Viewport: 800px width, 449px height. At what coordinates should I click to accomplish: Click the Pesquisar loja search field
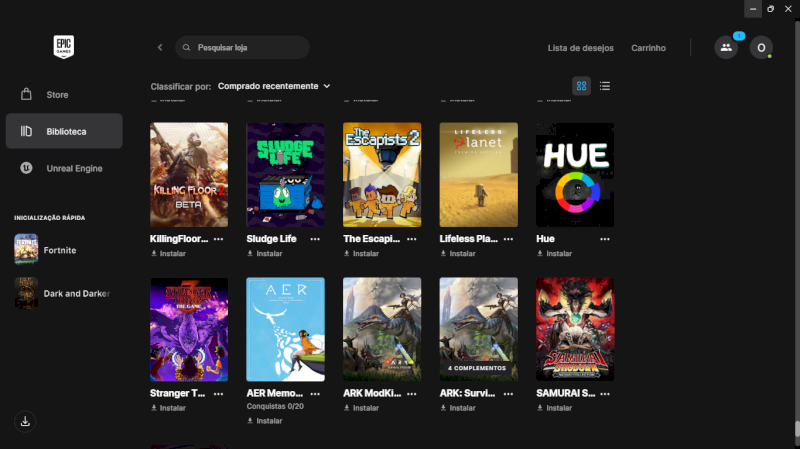(x=242, y=47)
